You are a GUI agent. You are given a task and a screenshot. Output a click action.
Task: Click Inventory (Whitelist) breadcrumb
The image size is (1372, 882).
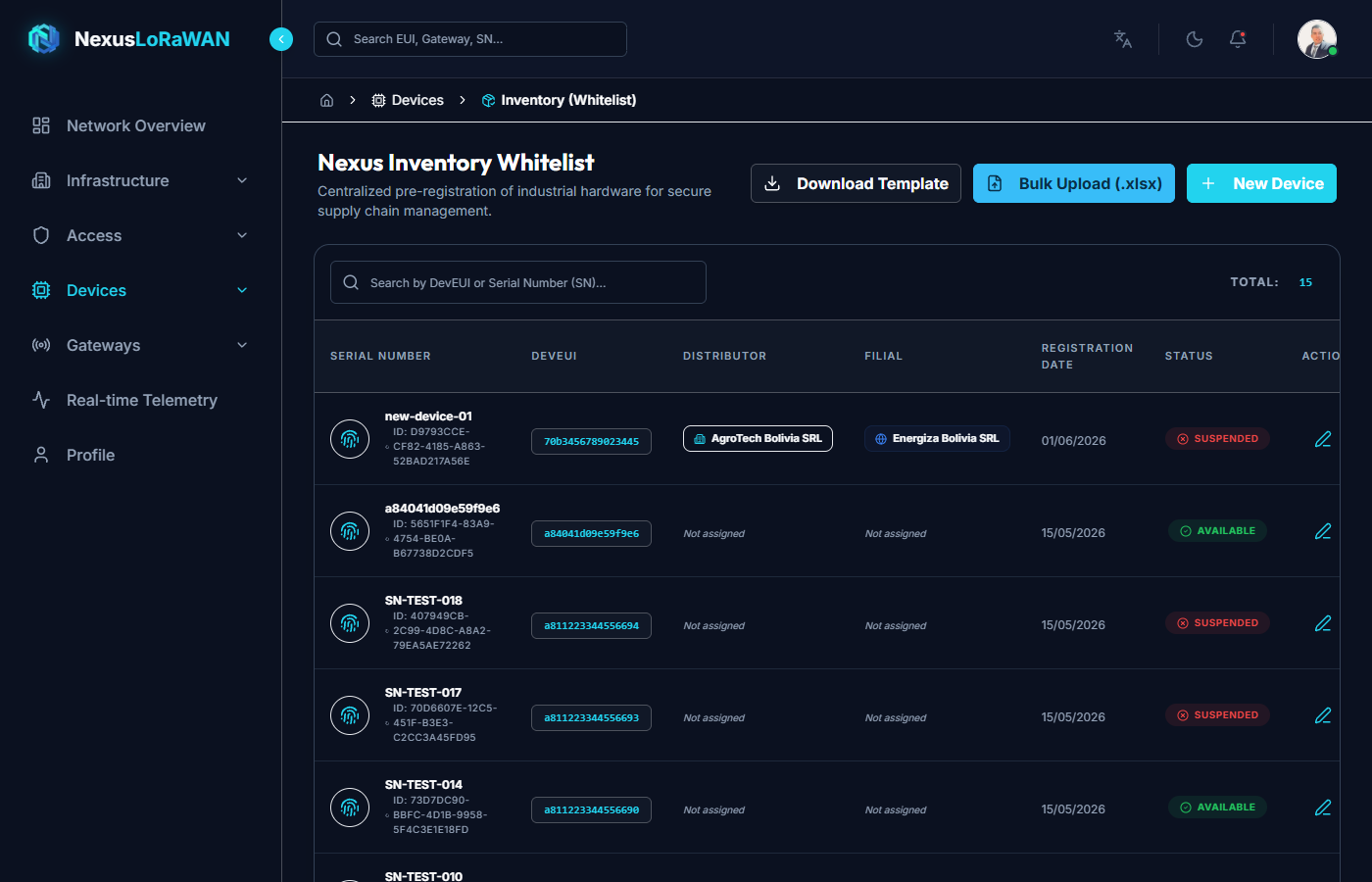[559, 100]
